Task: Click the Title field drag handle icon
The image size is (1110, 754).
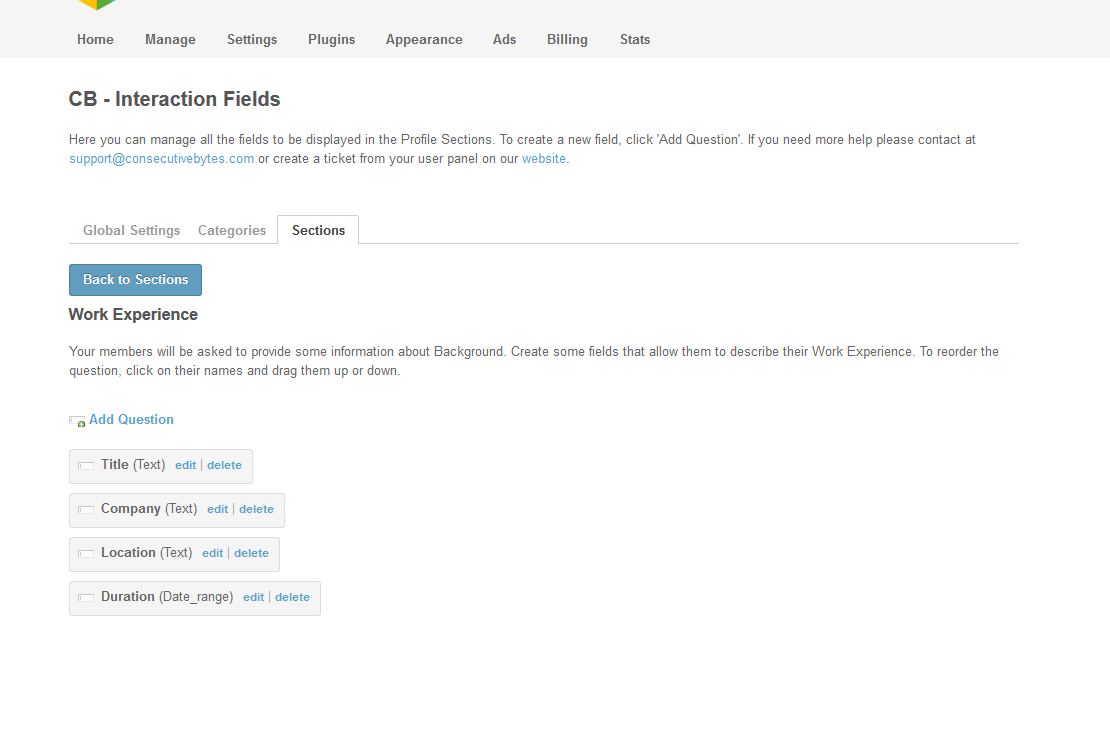Action: (x=86, y=466)
